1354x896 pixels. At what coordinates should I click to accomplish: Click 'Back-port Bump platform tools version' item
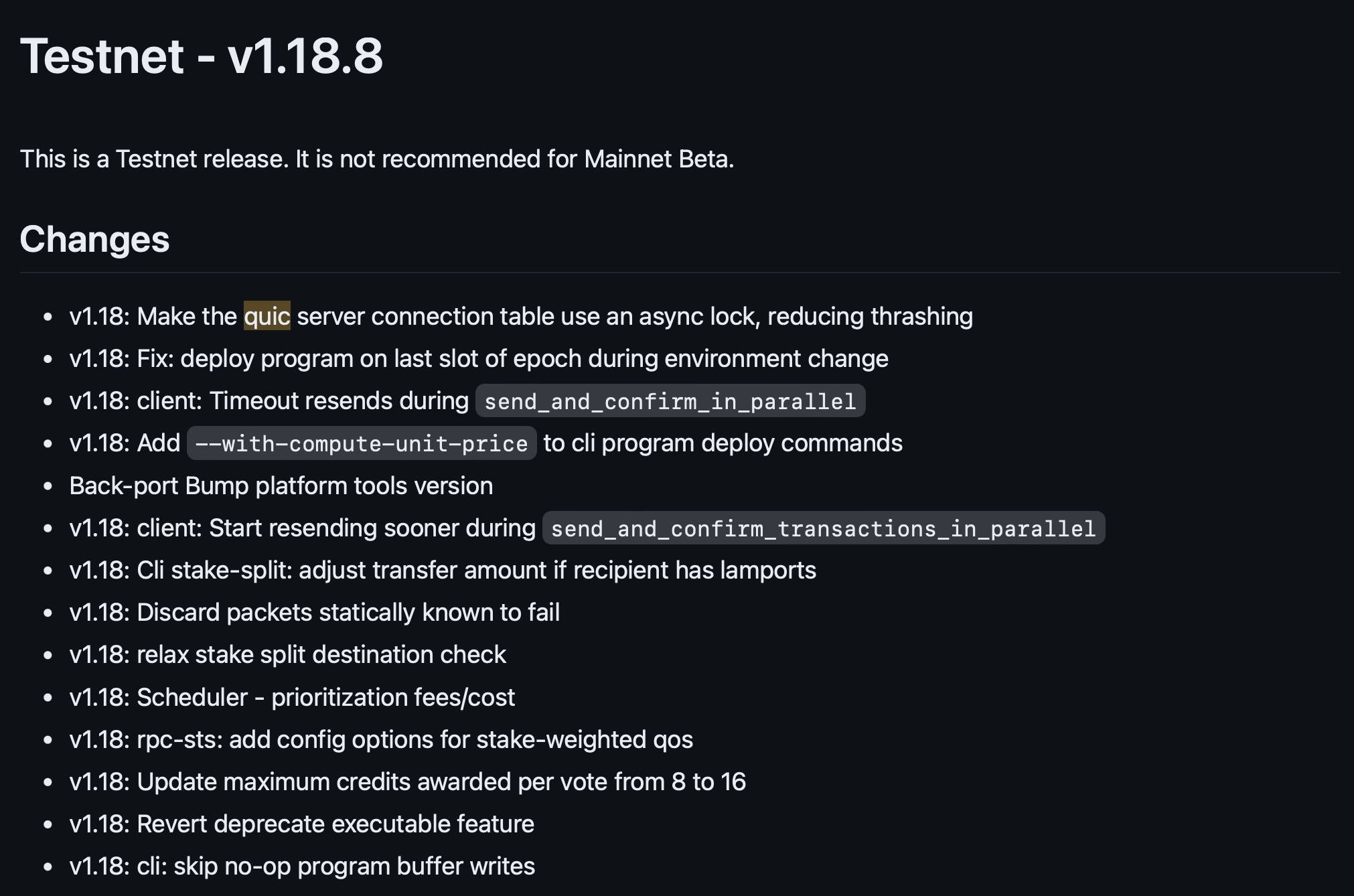pyautogui.click(x=281, y=486)
